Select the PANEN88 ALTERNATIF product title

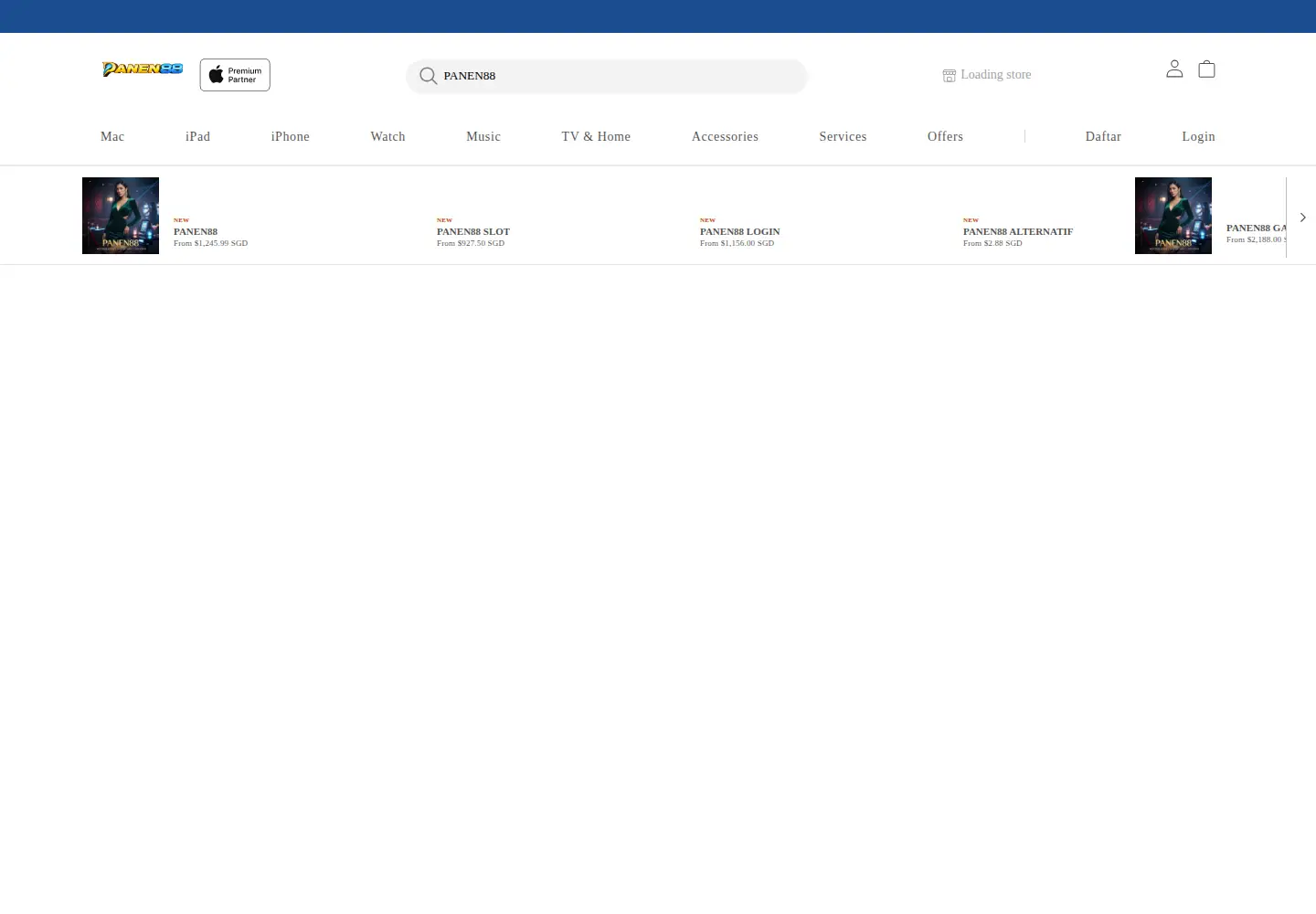pyautogui.click(x=1018, y=231)
